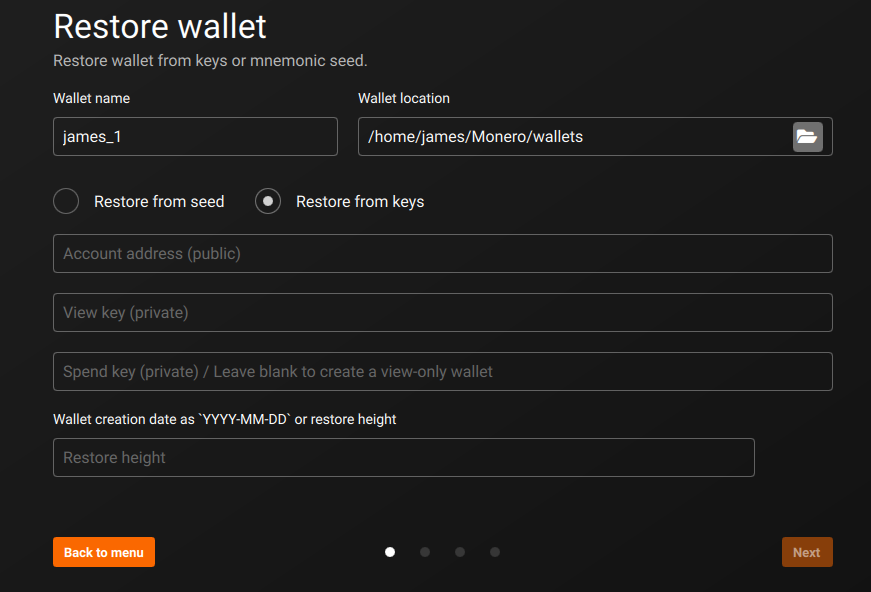The image size is (871, 592).
Task: Select the fourth page indicator dot
Action: pos(495,552)
